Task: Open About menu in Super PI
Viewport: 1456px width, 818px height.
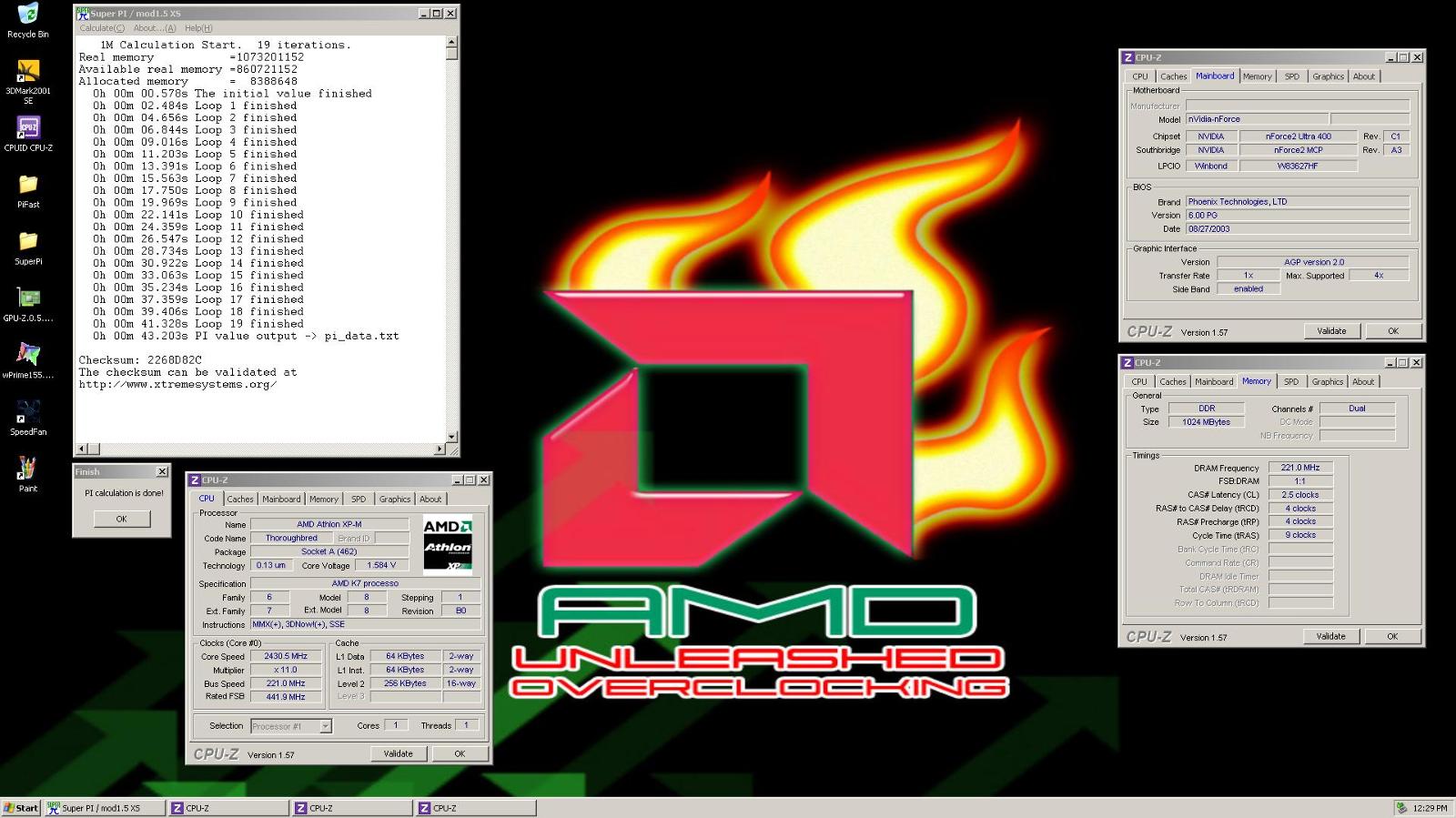Action: (155, 28)
